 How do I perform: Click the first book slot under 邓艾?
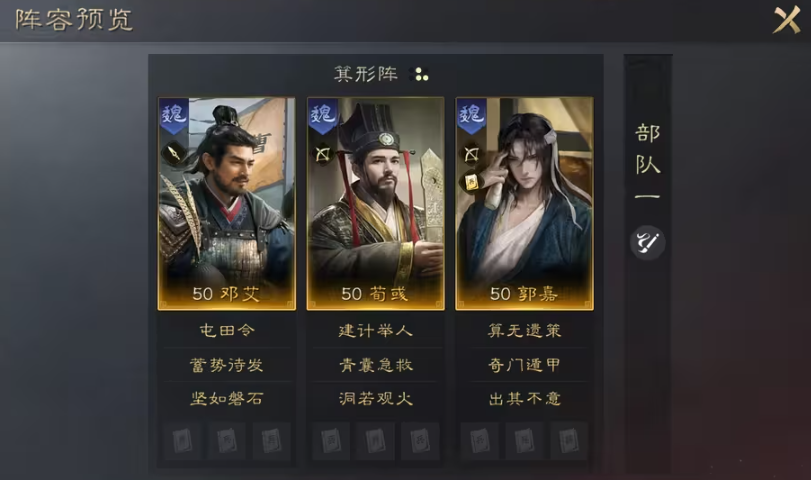pos(182,441)
